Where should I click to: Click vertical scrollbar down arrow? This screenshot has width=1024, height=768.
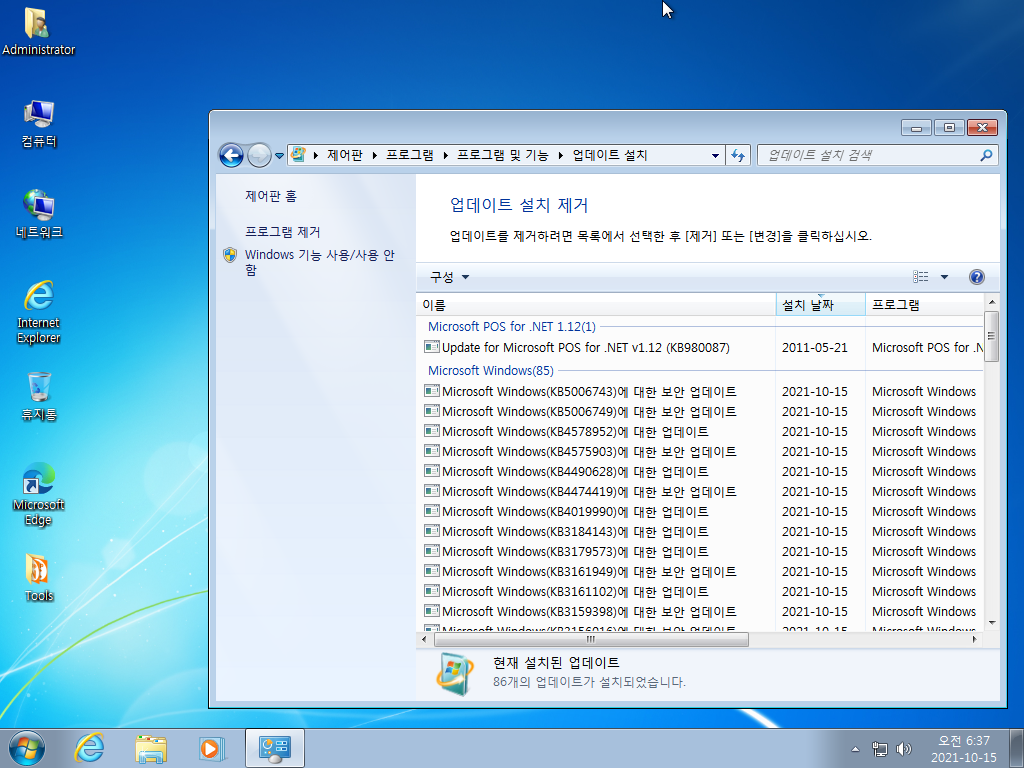click(x=991, y=623)
